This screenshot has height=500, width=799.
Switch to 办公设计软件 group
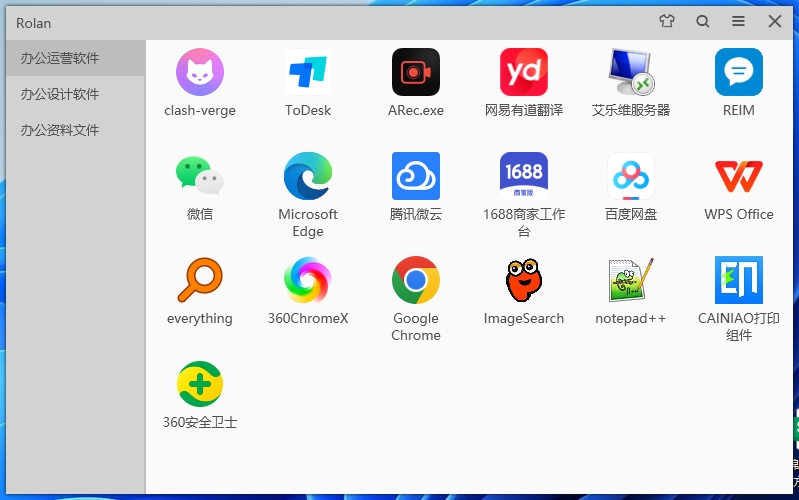pyautogui.click(x=76, y=94)
